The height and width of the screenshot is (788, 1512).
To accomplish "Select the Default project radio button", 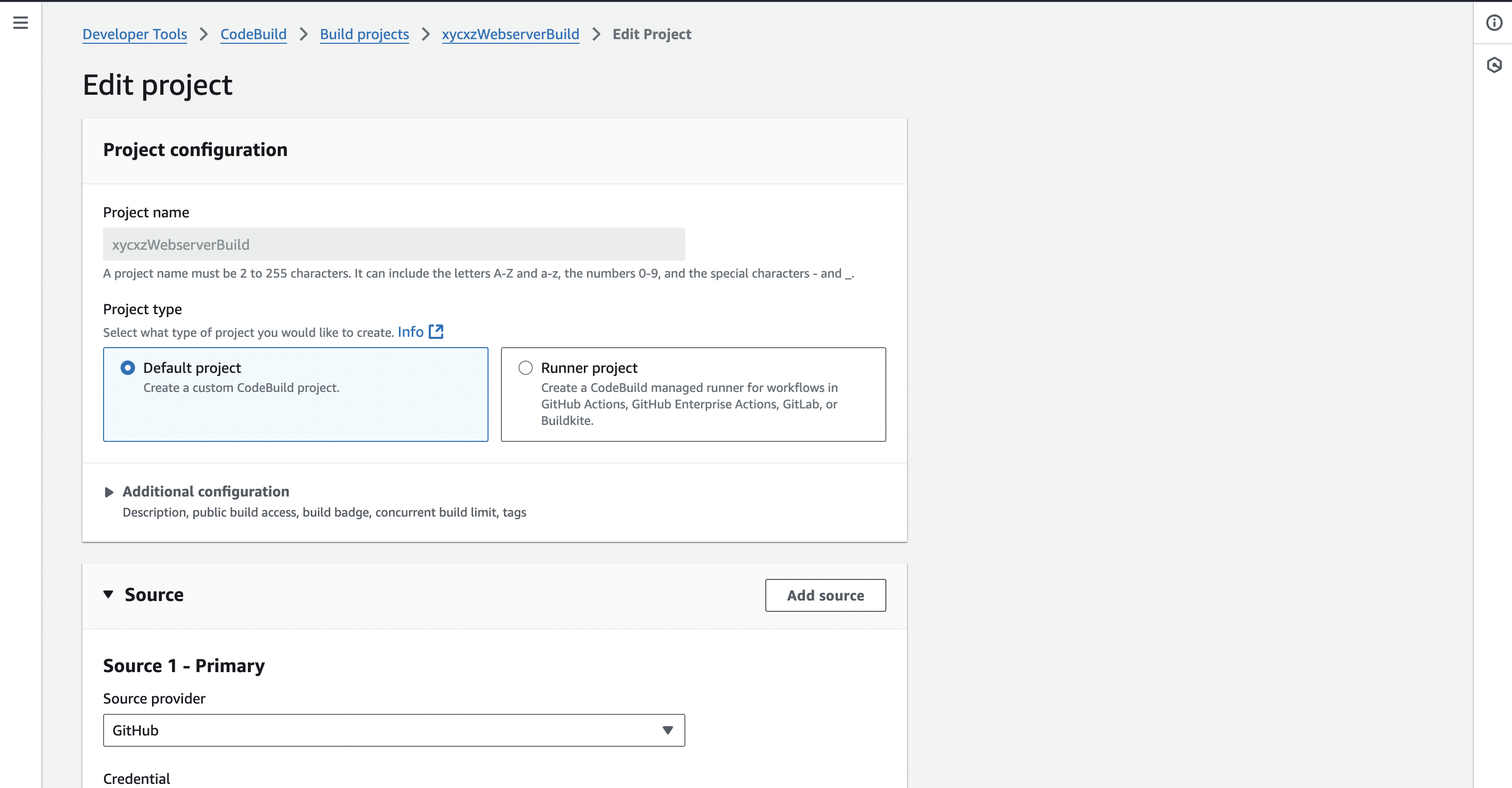I will [x=127, y=368].
